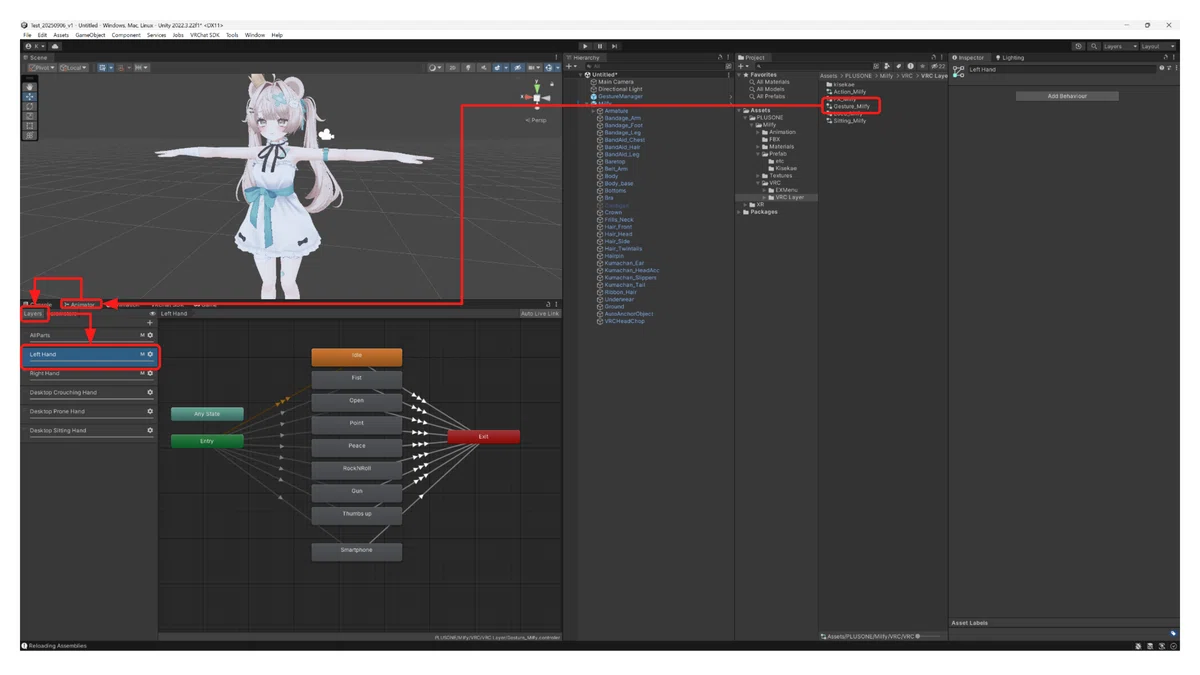Switch to the Lighting tab

[1011, 58]
